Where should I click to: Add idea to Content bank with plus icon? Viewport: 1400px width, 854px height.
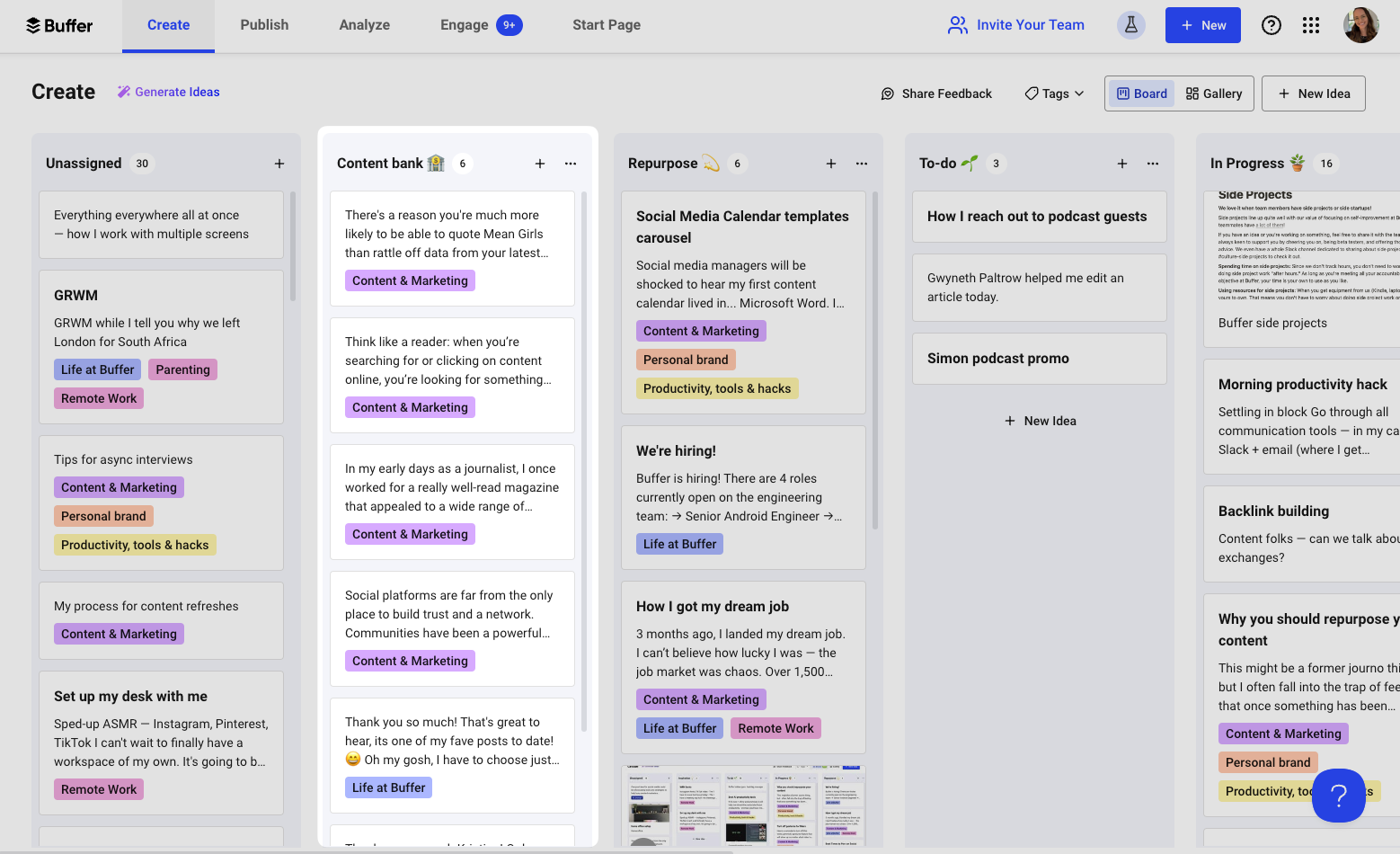coord(540,164)
